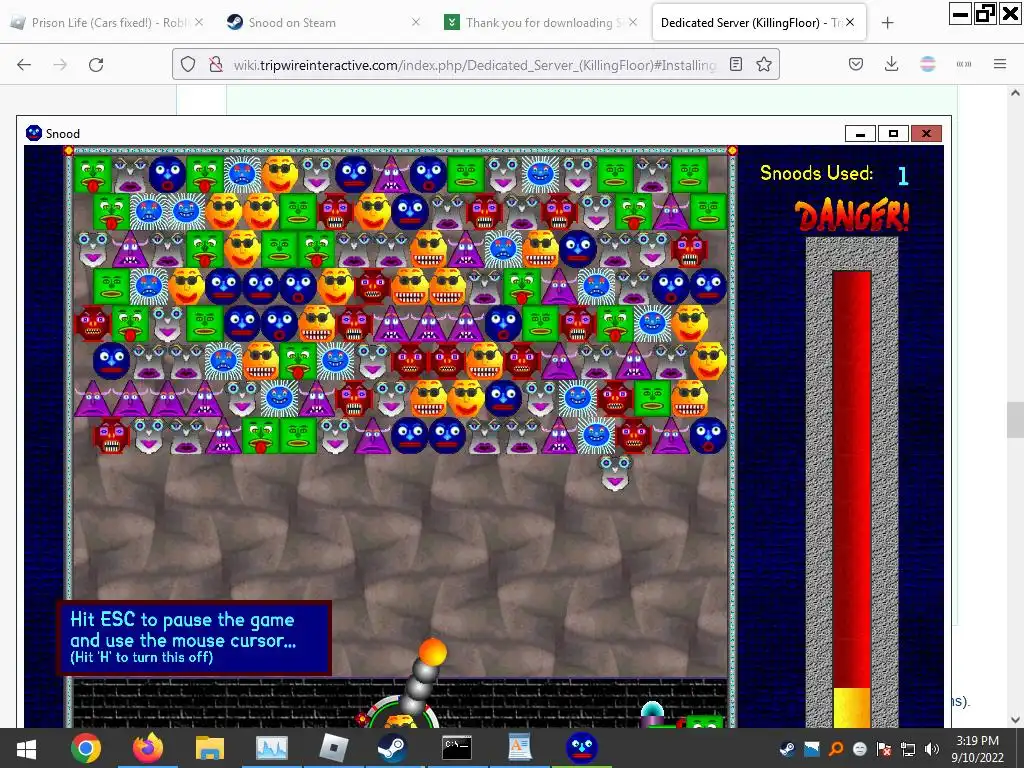
Task: Click the lone gray snood below the grid
Action: coord(615,473)
